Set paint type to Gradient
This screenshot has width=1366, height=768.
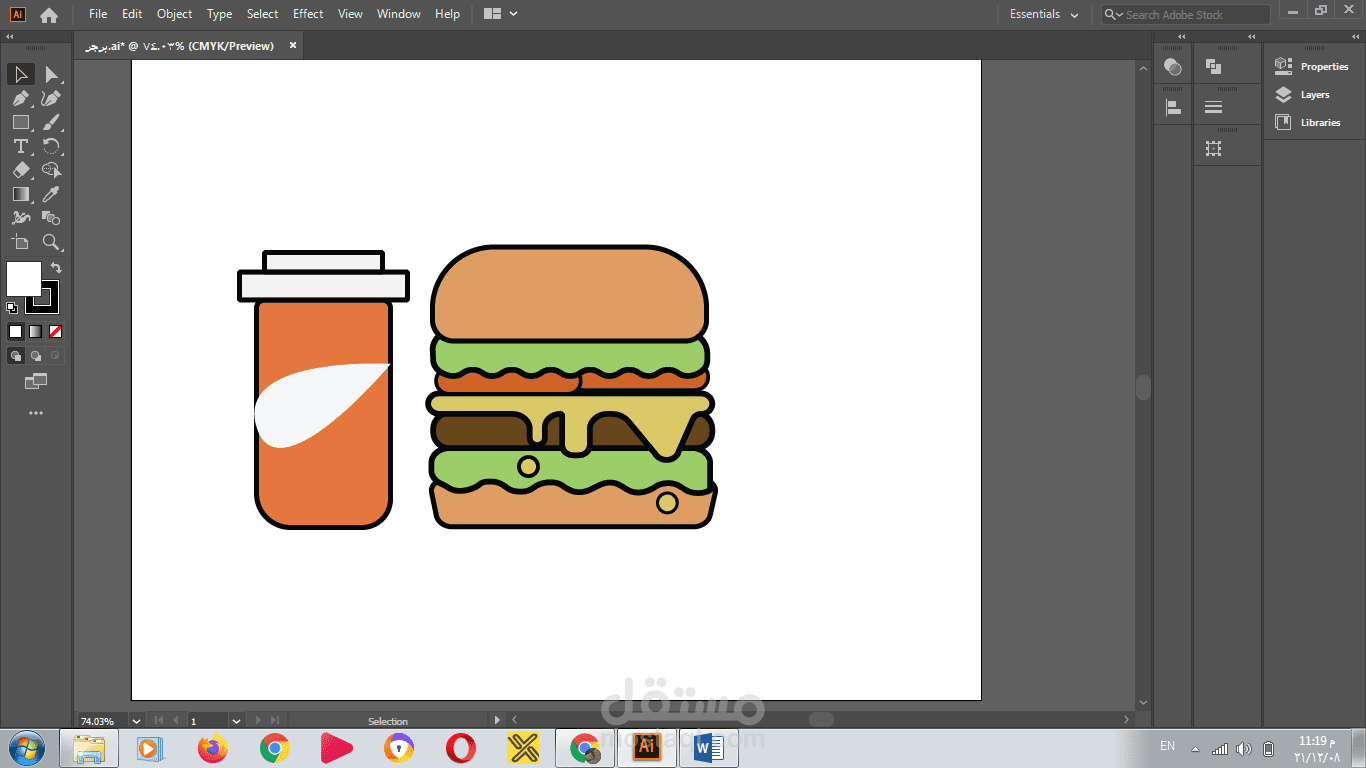[x=35, y=331]
